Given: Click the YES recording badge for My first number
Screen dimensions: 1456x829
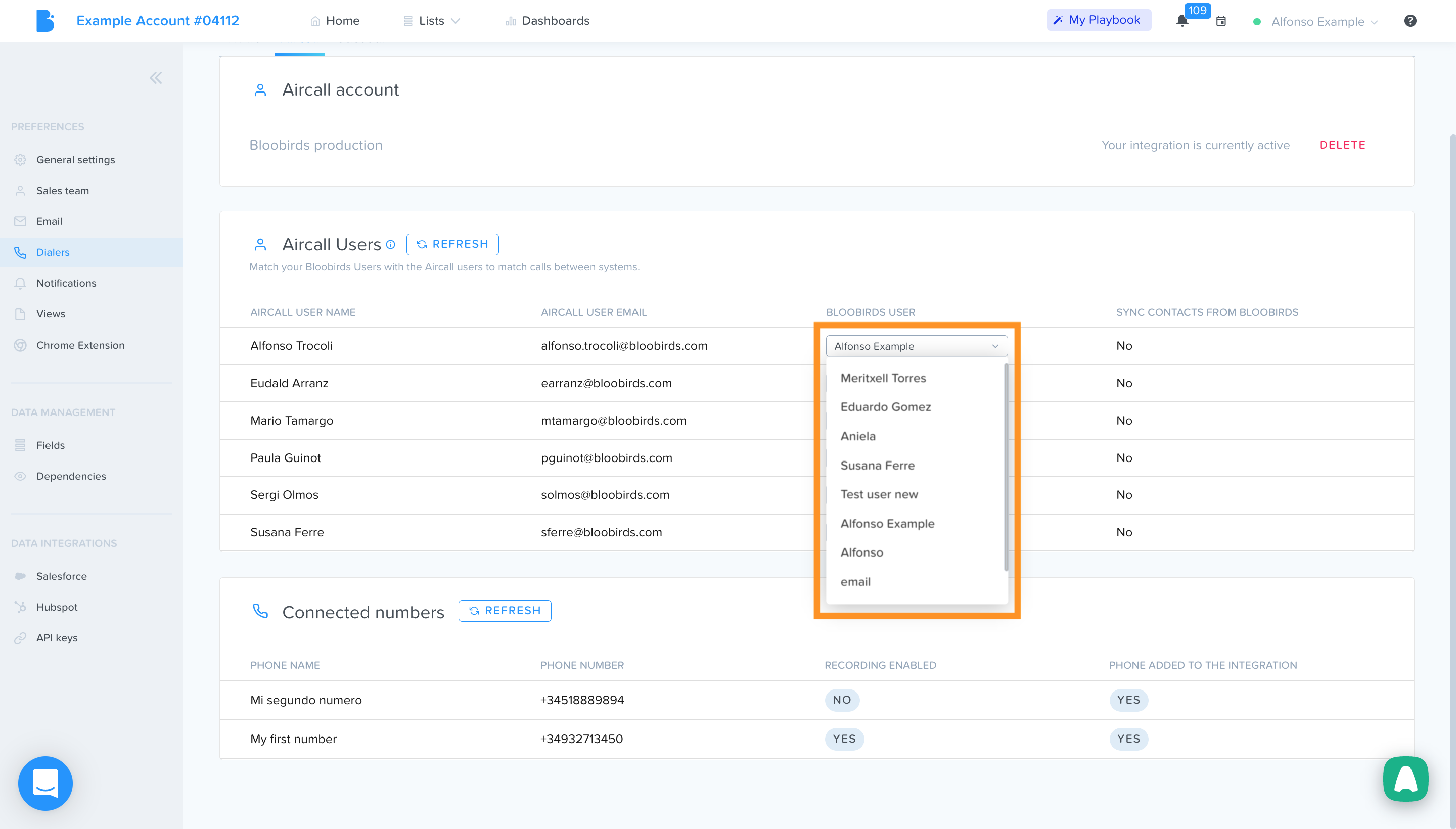Looking at the screenshot, I should point(844,739).
